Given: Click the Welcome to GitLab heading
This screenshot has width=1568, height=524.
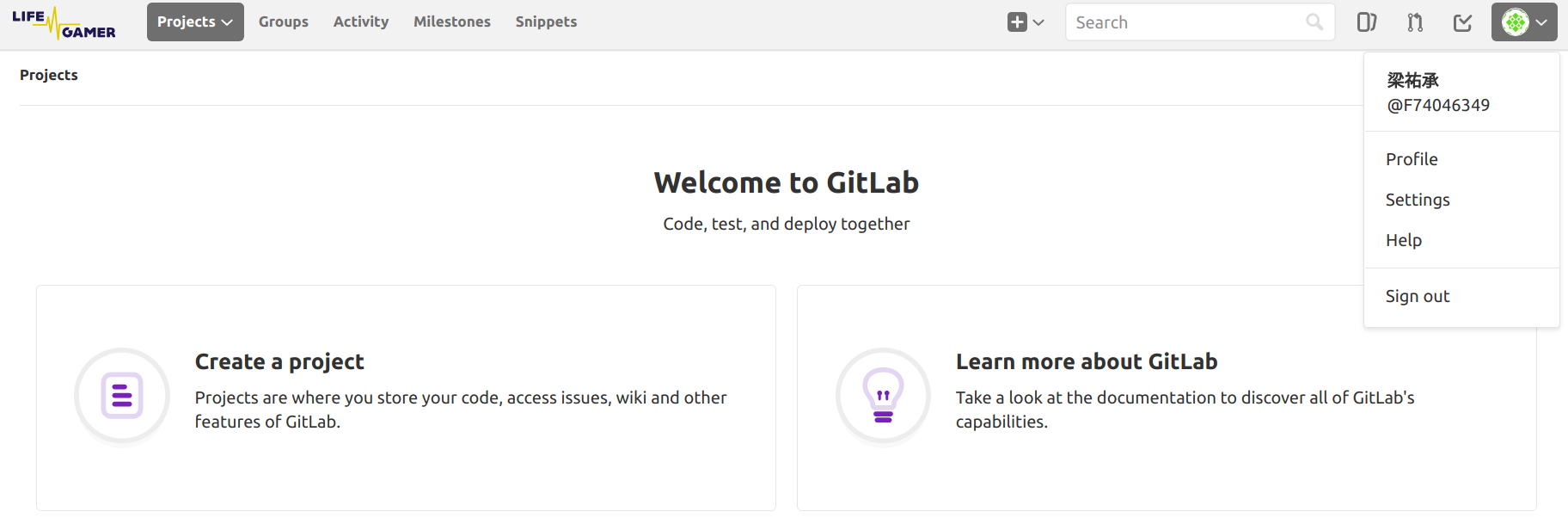Looking at the screenshot, I should tap(787, 182).
